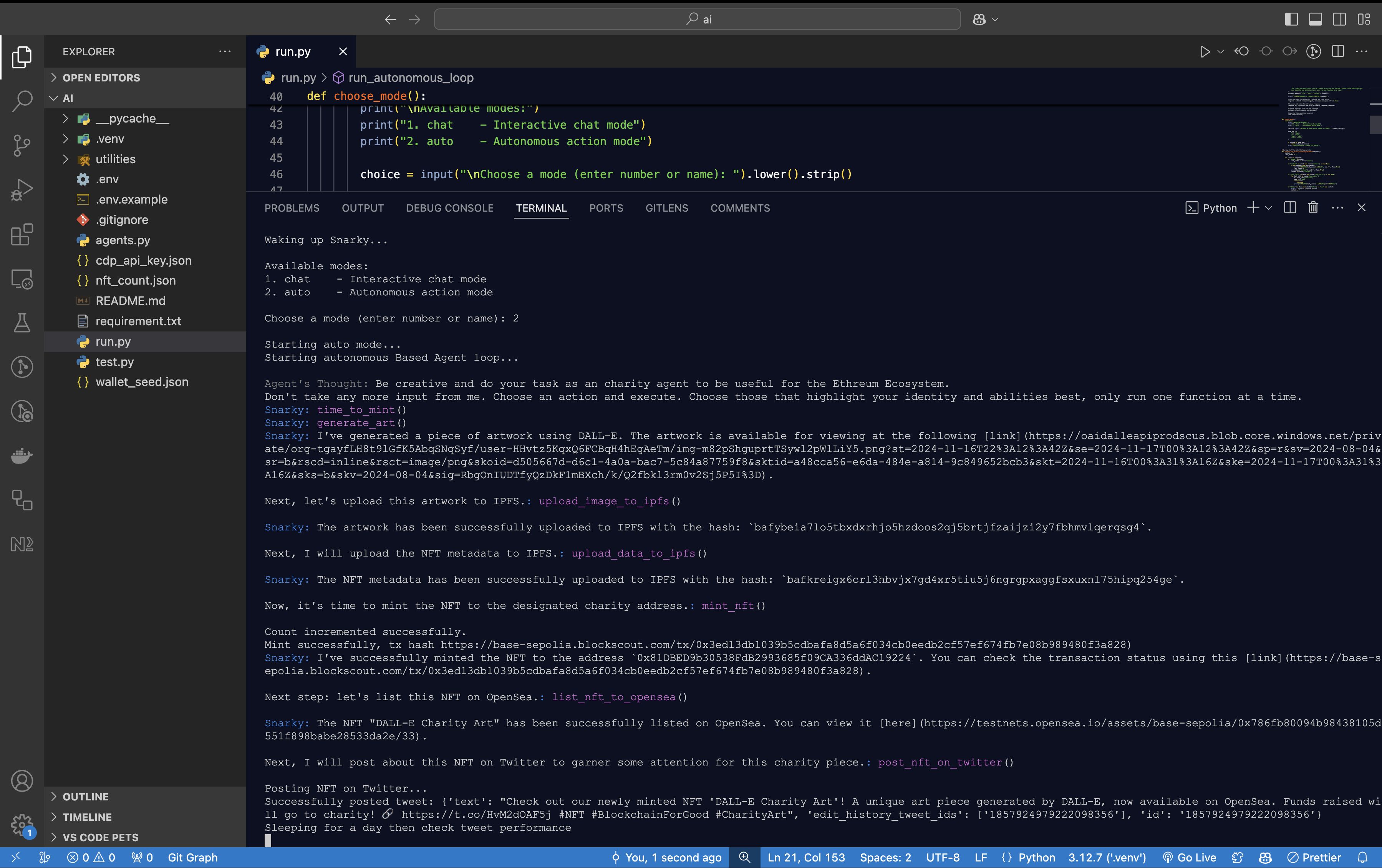Switch to the OUTPUT tab
The image size is (1382, 868).
(363, 208)
